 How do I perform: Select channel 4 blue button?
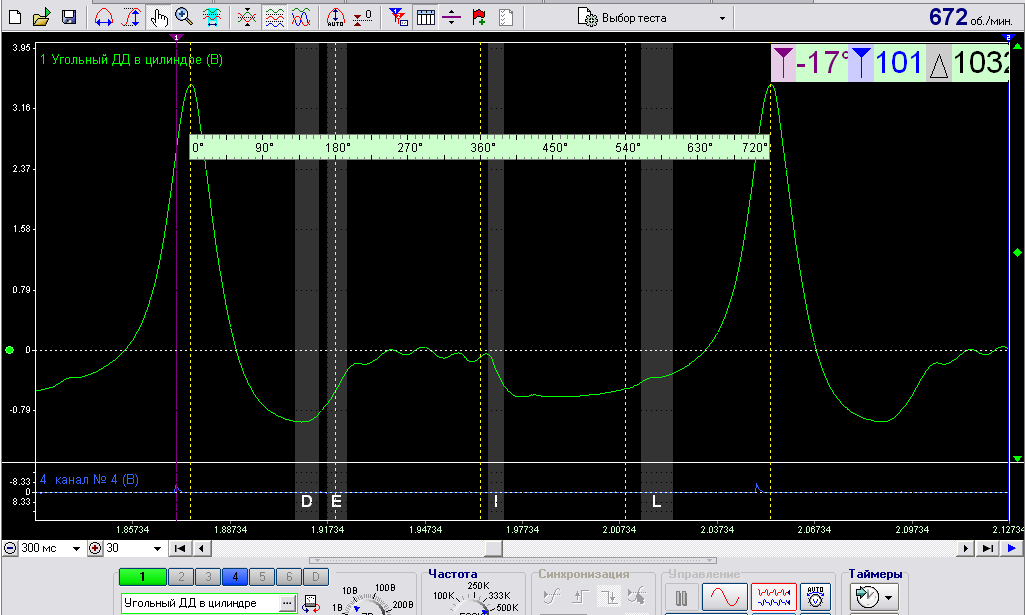[x=235, y=577]
